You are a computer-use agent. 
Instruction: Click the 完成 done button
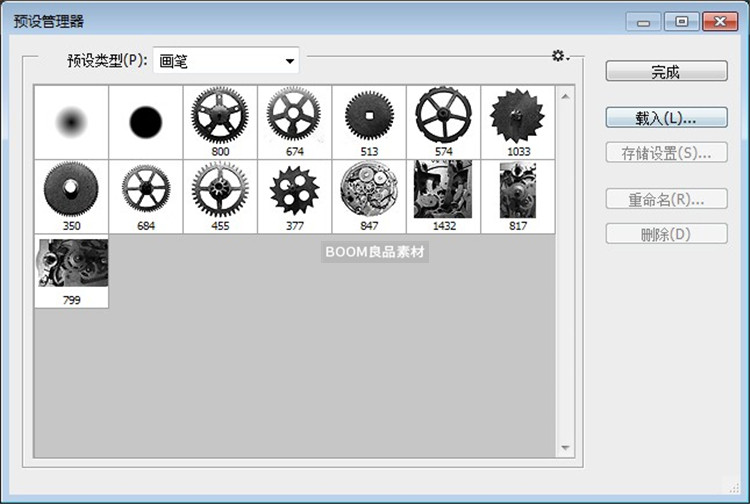pyautogui.click(x=666, y=71)
